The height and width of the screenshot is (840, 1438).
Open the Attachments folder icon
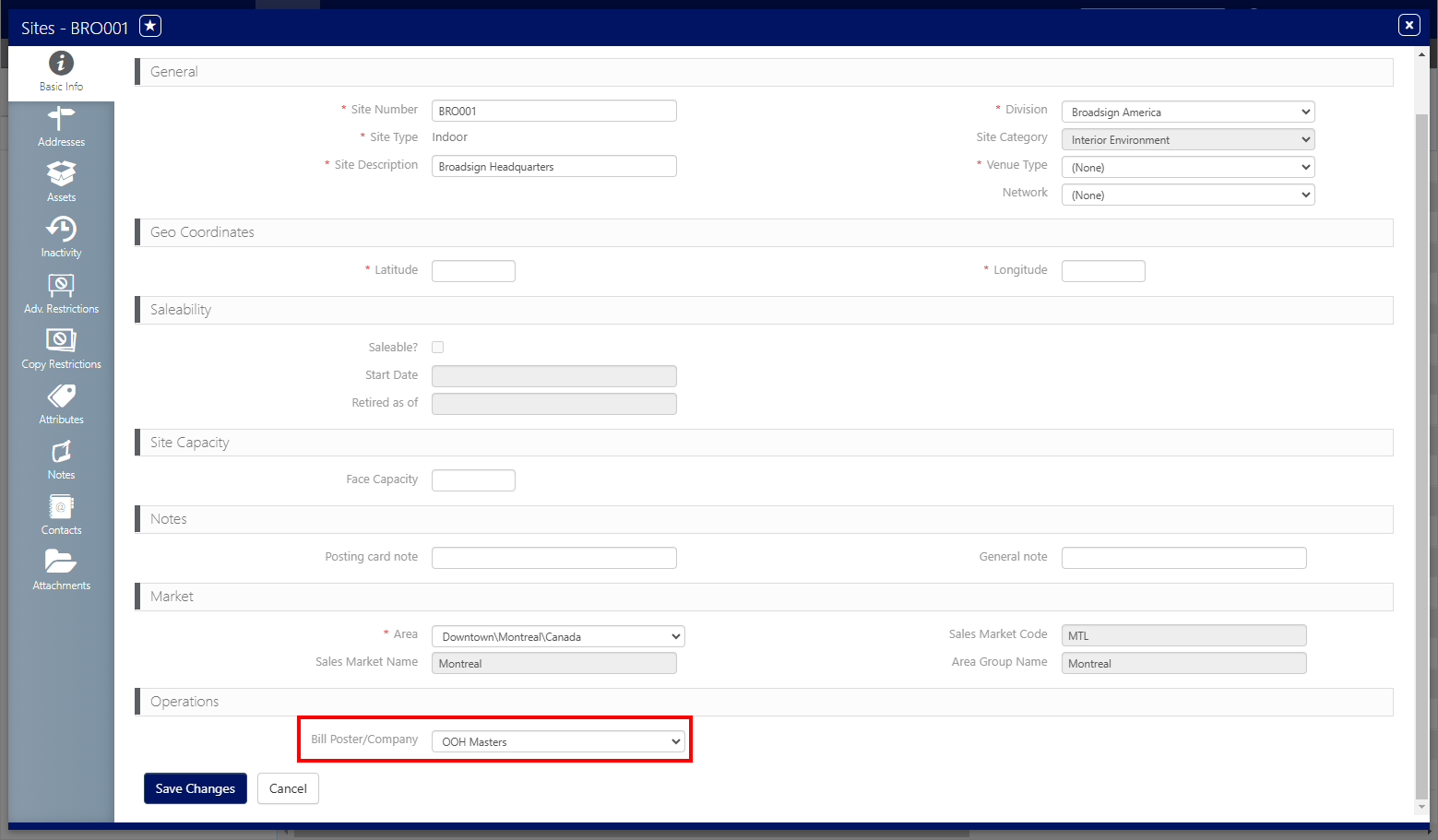pos(61,562)
